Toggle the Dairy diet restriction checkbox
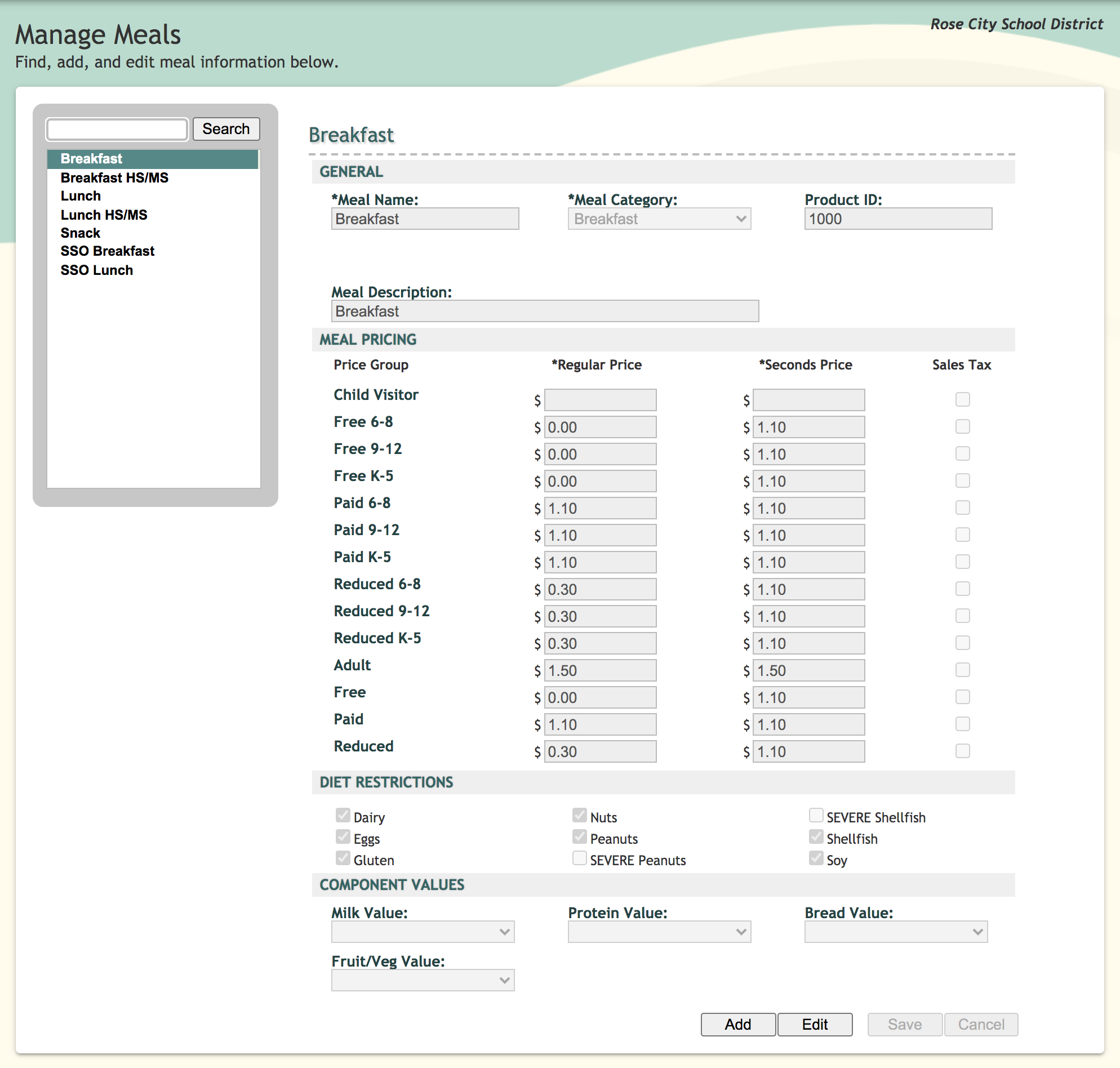Image resolution: width=1120 pixels, height=1068 pixels. [343, 816]
